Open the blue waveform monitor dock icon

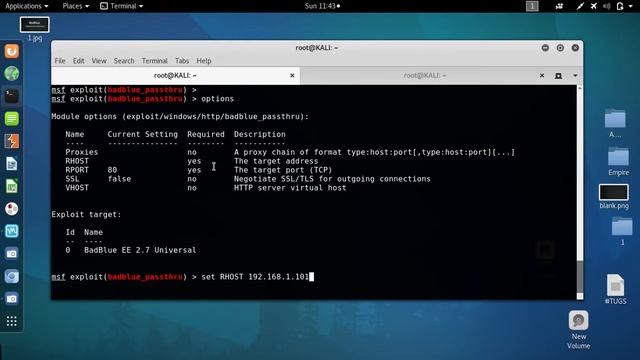(x=11, y=231)
